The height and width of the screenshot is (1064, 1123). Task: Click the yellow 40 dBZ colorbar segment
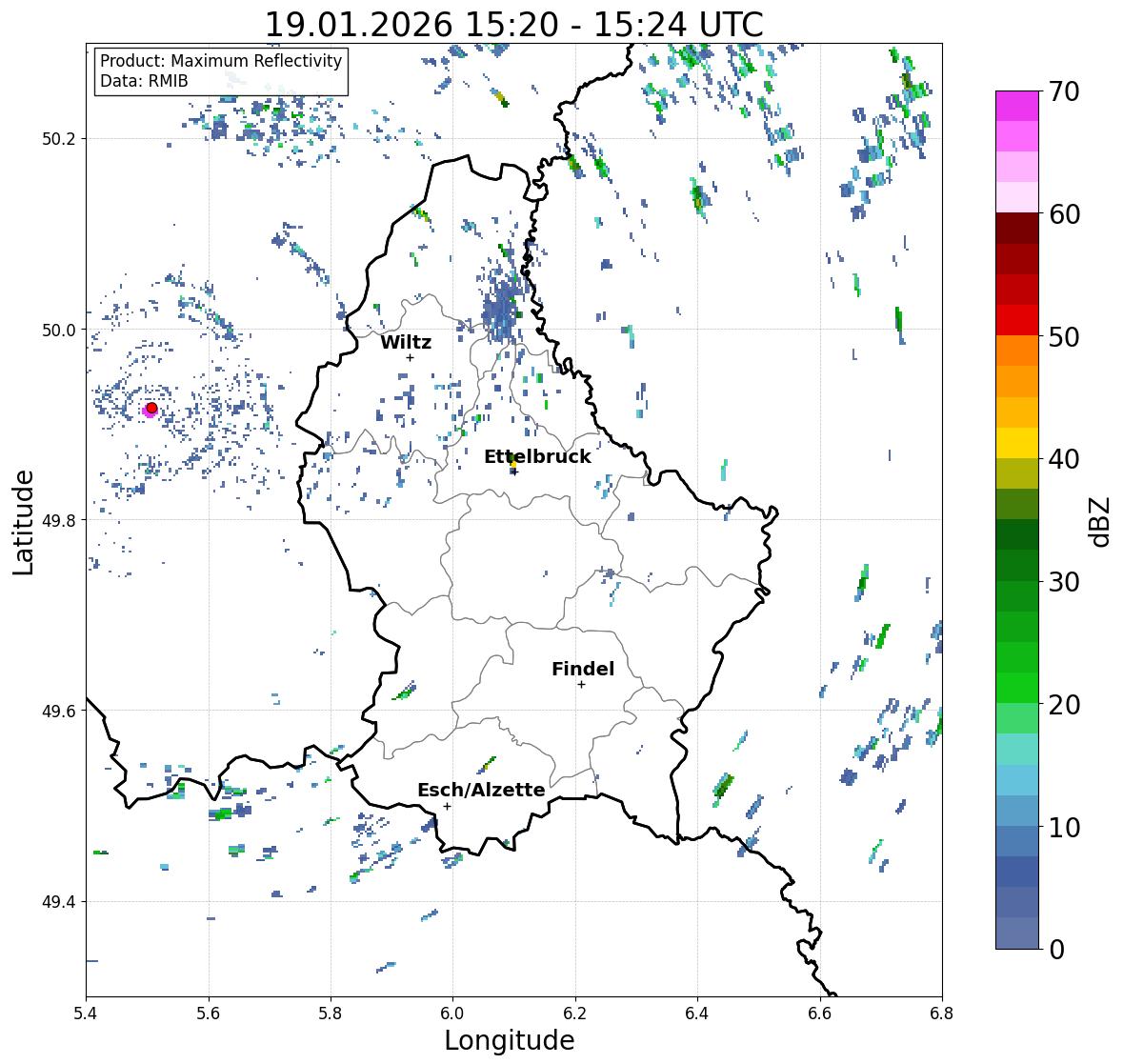coord(1017,443)
